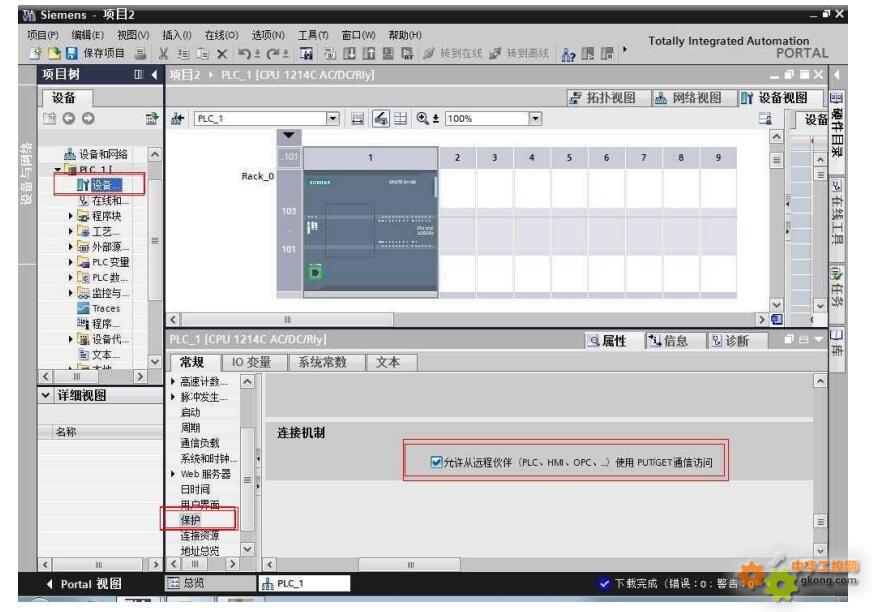Expand the 监控与 tree node
This screenshot has height=612, width=872.
[x=71, y=293]
